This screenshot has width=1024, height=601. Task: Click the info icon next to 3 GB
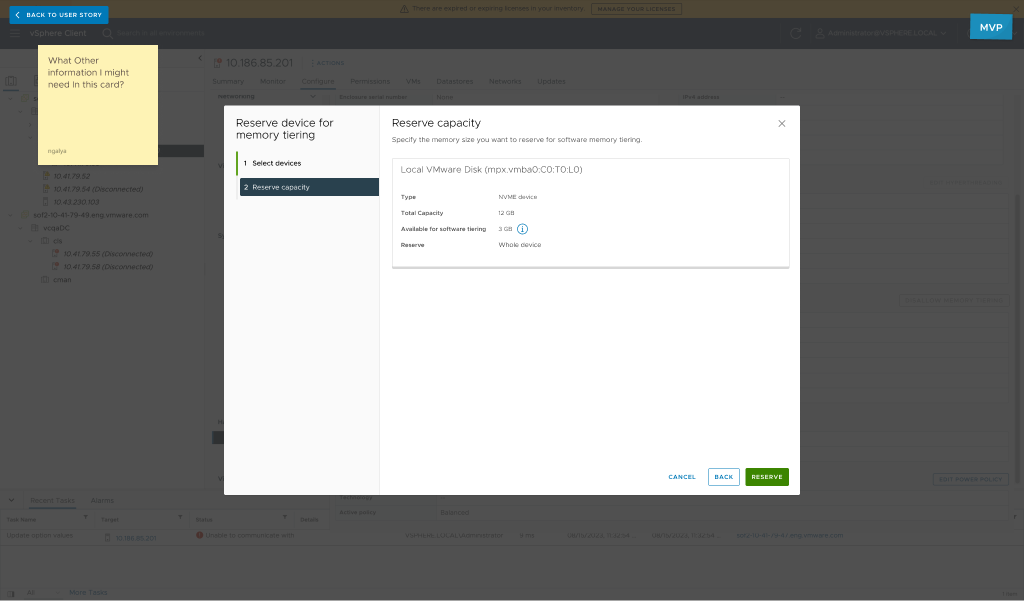(521, 229)
